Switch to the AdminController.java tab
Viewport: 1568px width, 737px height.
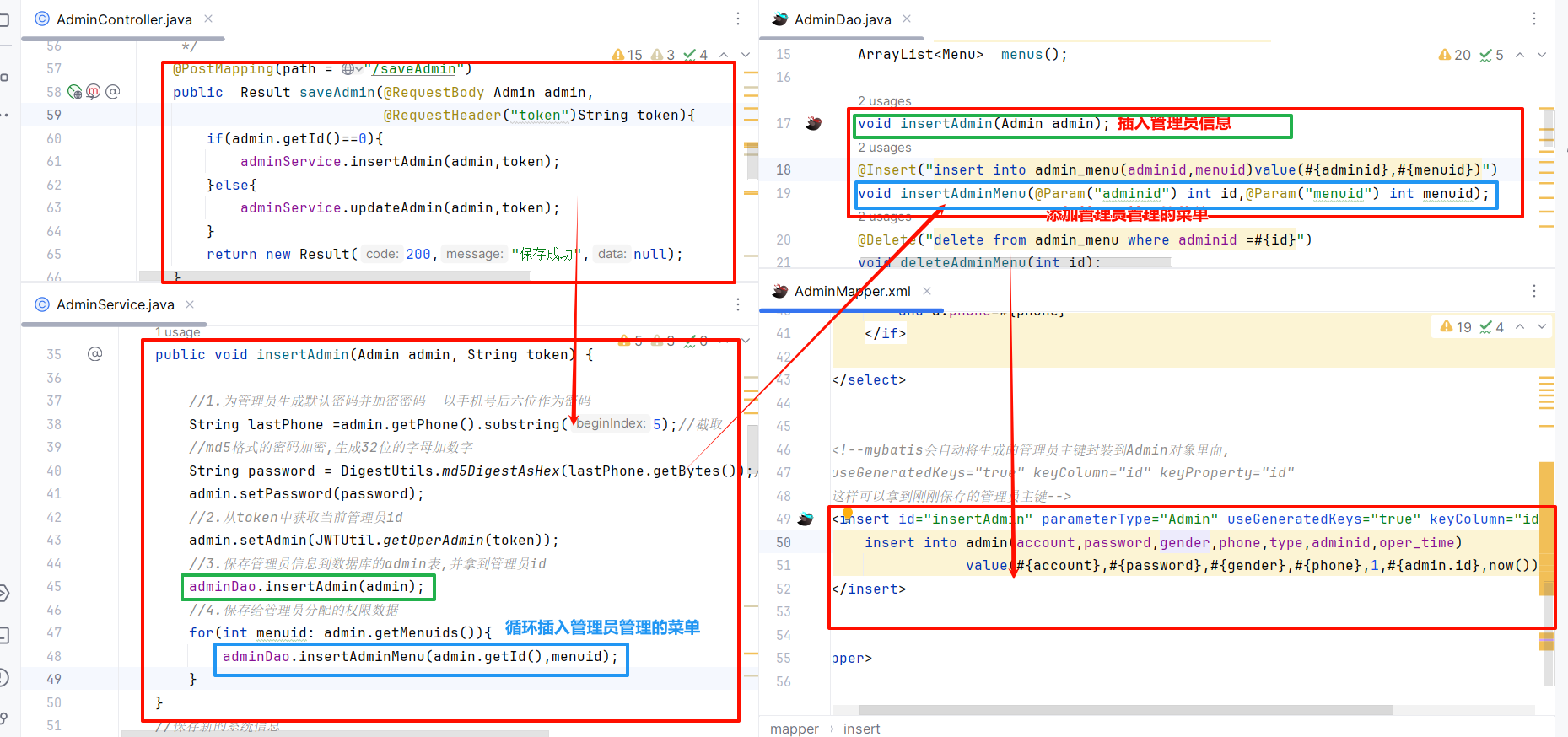[x=124, y=19]
